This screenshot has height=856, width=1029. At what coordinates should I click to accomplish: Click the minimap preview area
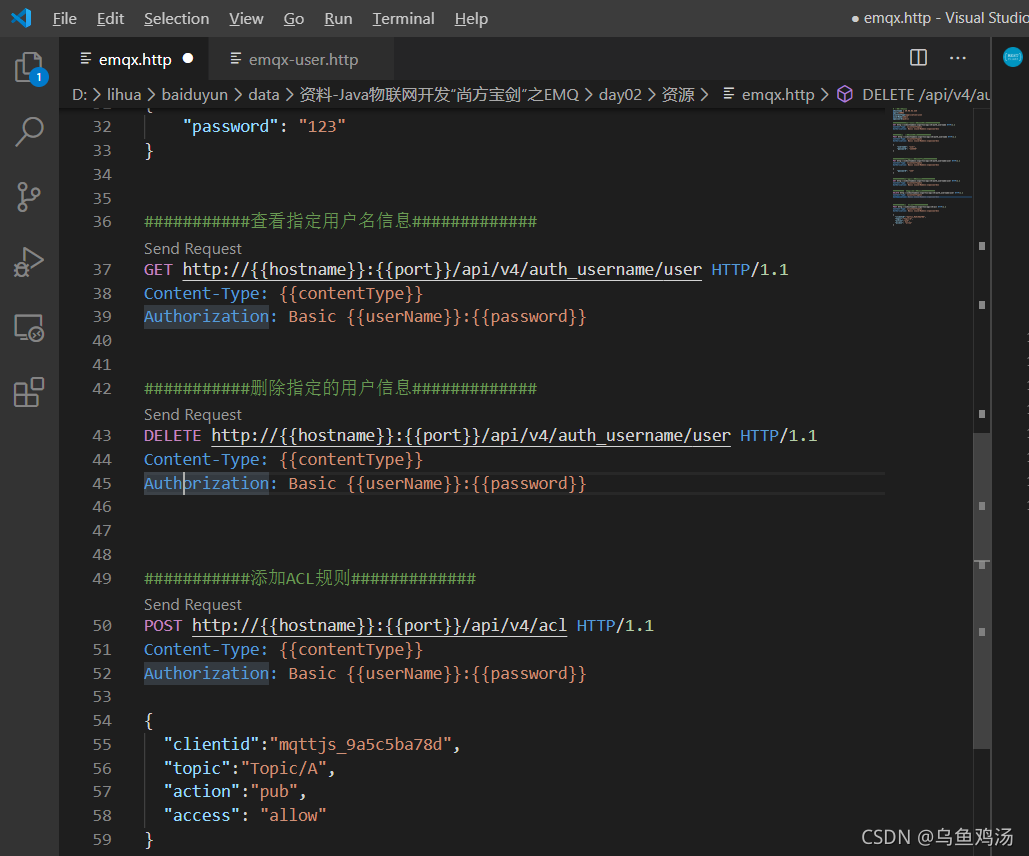coord(930,160)
